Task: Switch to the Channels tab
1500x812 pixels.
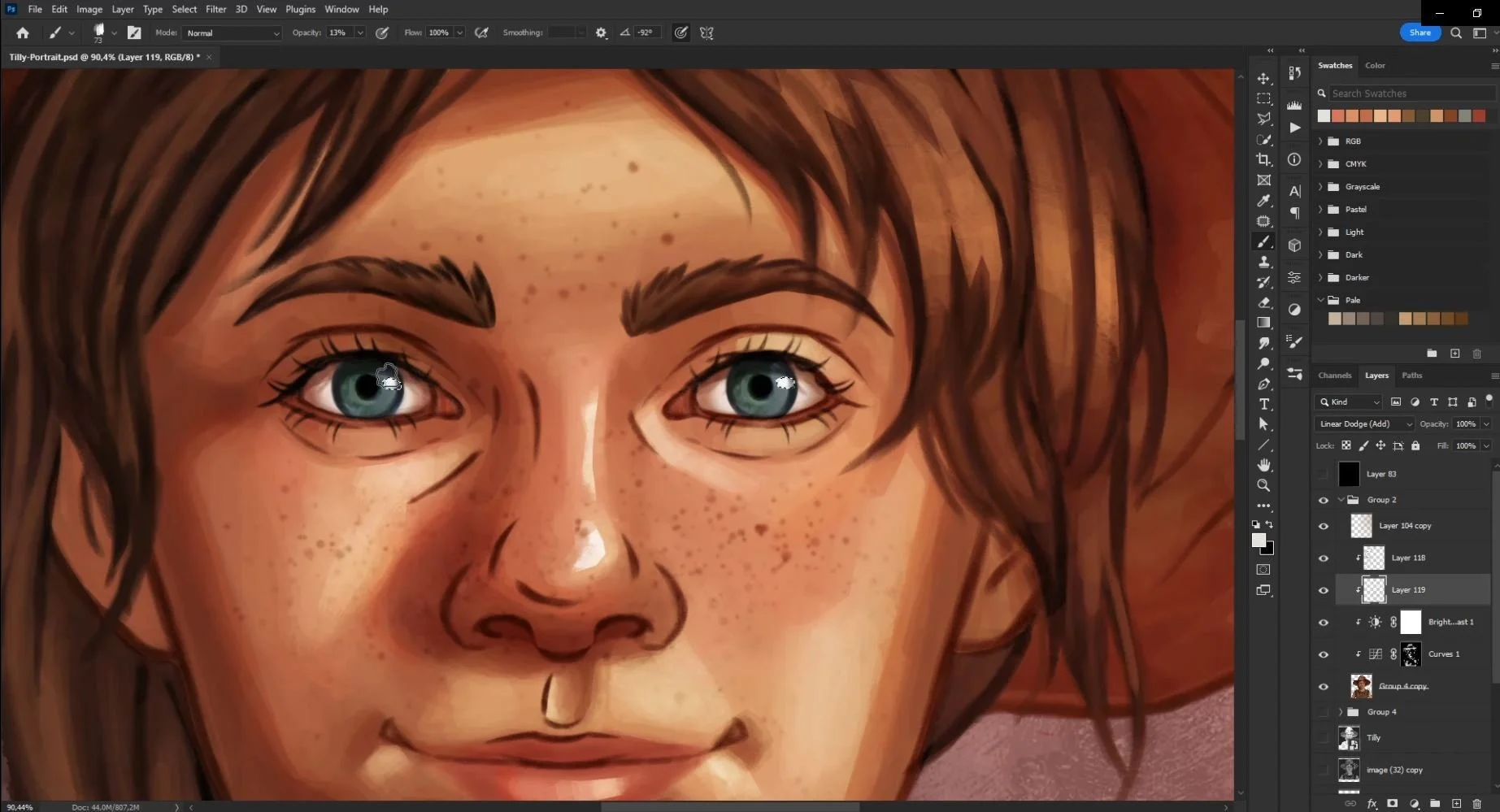Action: pos(1334,376)
